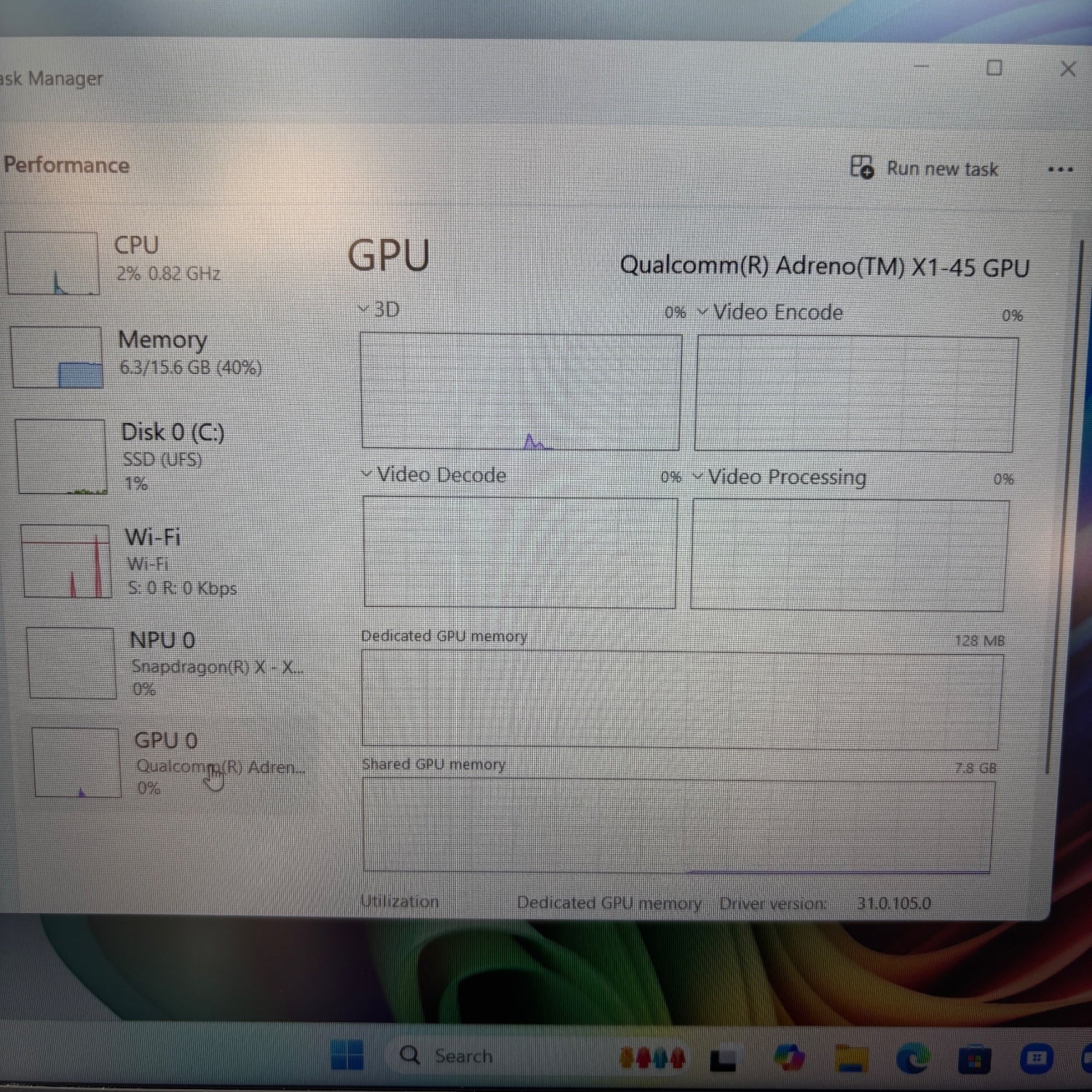Screen dimensions: 1092x1092
Task: Click the Task View taskbar icon
Action: [x=723, y=1059]
